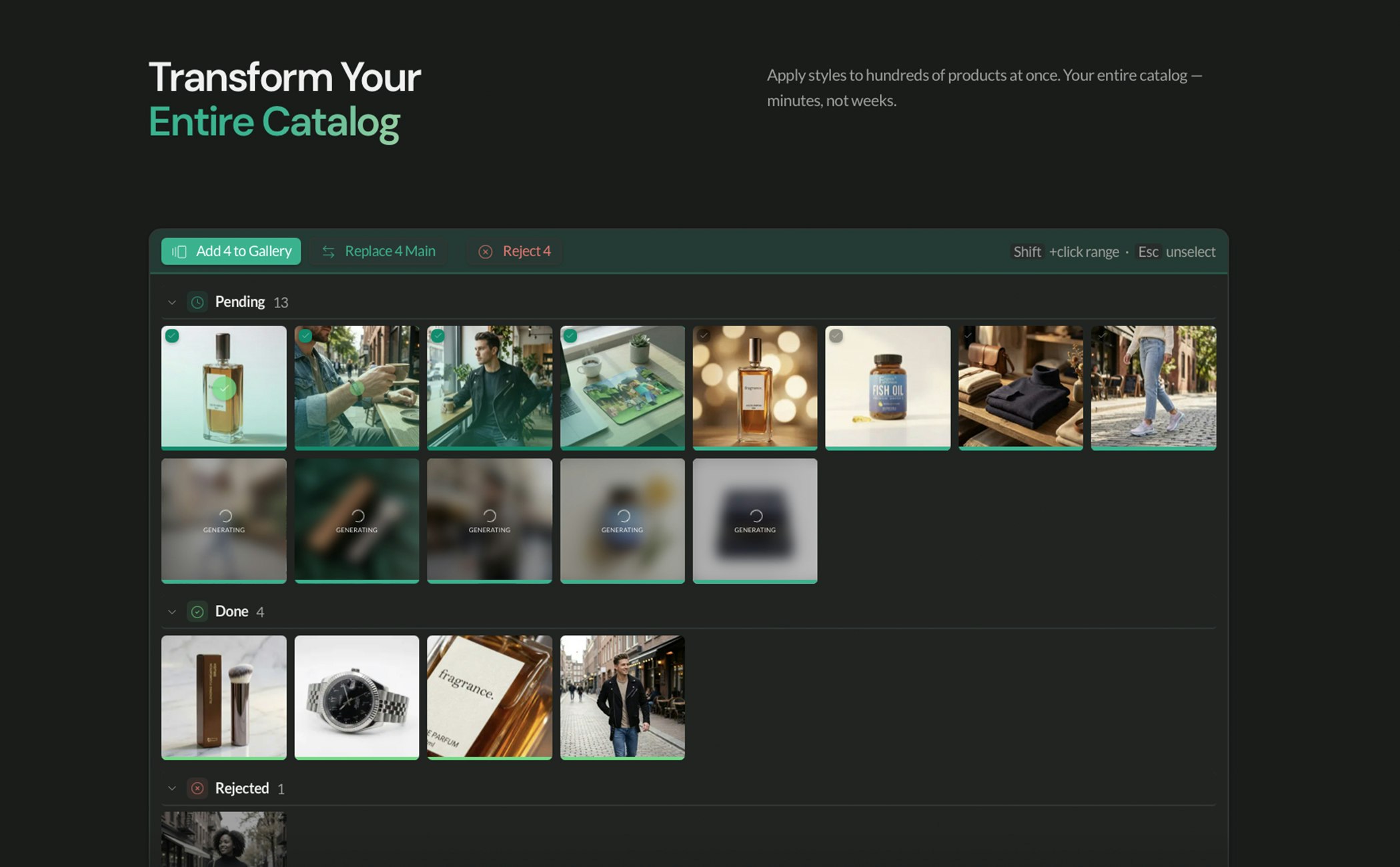Collapse the Done section
Viewport: 1400px width, 867px height.
click(x=172, y=612)
